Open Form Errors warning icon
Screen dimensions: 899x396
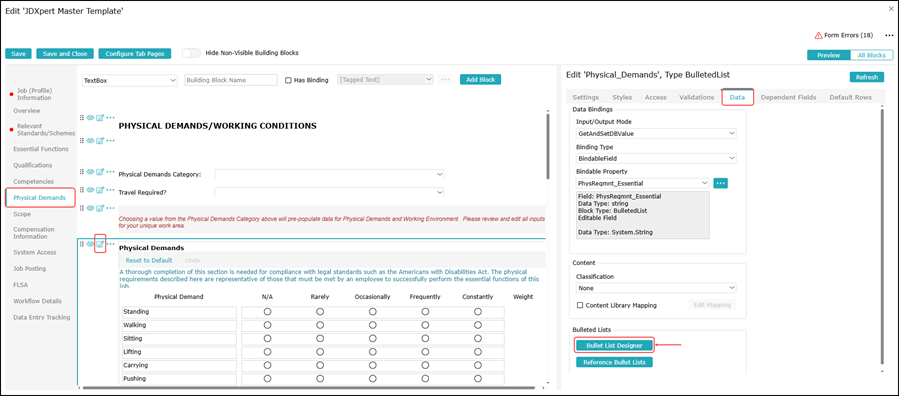(818, 36)
